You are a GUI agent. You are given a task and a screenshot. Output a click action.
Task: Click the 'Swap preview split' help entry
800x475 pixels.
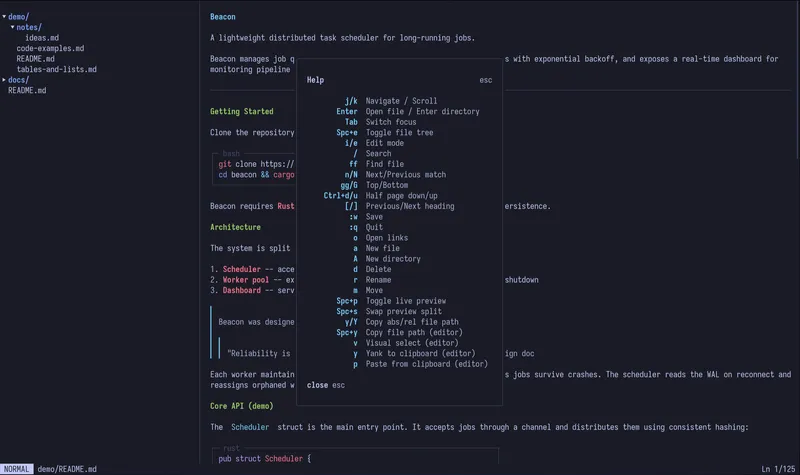coord(405,312)
